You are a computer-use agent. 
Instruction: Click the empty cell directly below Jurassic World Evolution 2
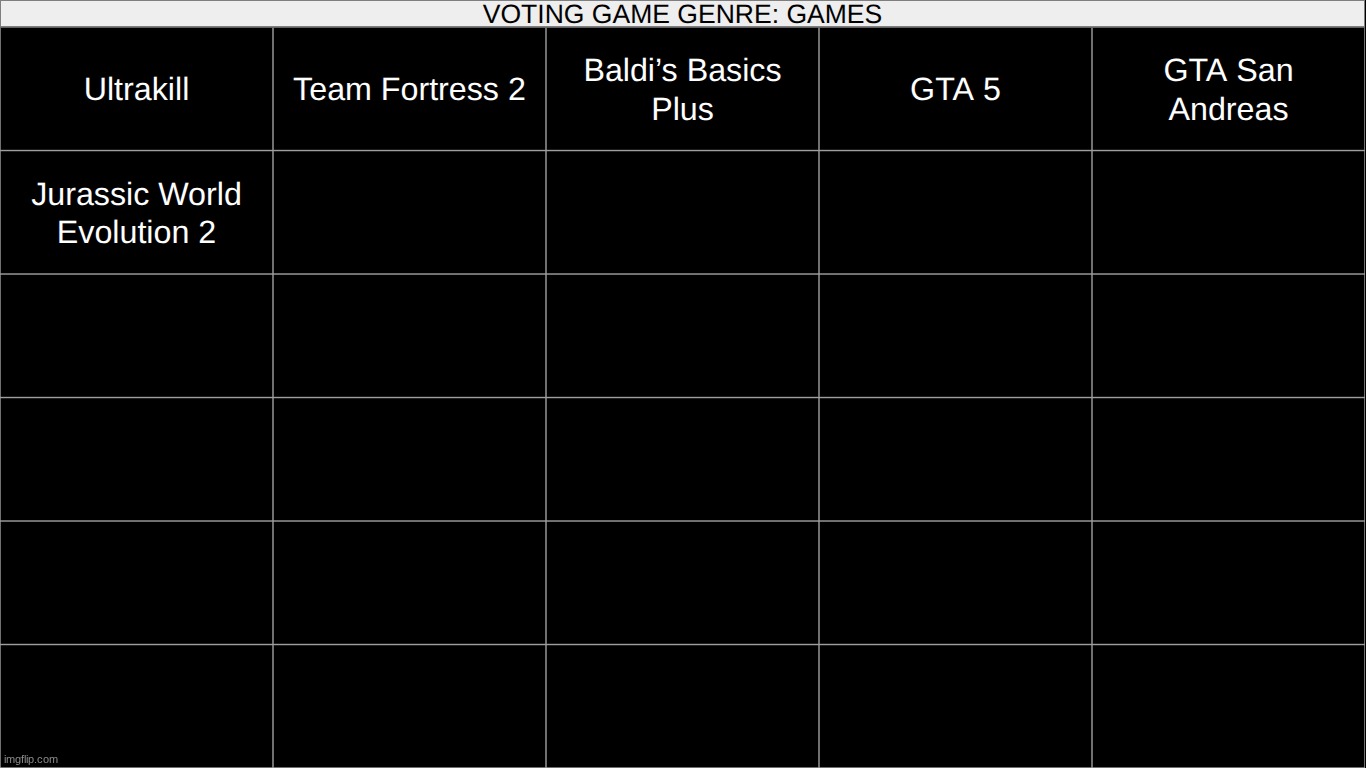136,336
